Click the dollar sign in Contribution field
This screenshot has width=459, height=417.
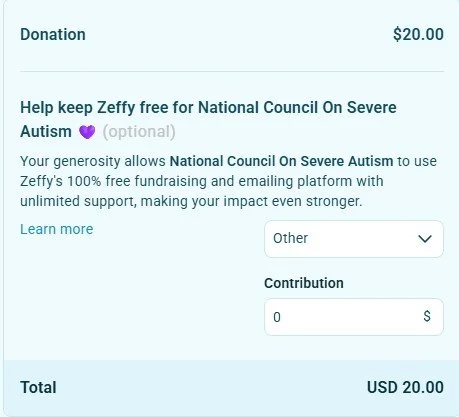(427, 316)
